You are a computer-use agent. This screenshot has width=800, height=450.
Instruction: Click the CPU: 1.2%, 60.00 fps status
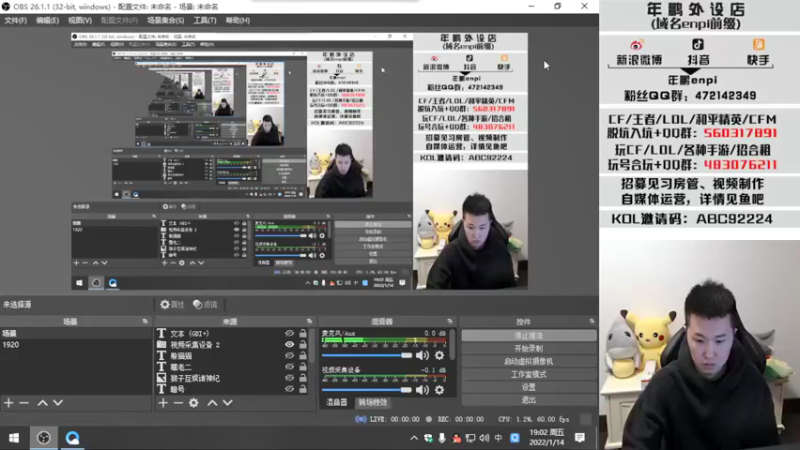tap(533, 419)
